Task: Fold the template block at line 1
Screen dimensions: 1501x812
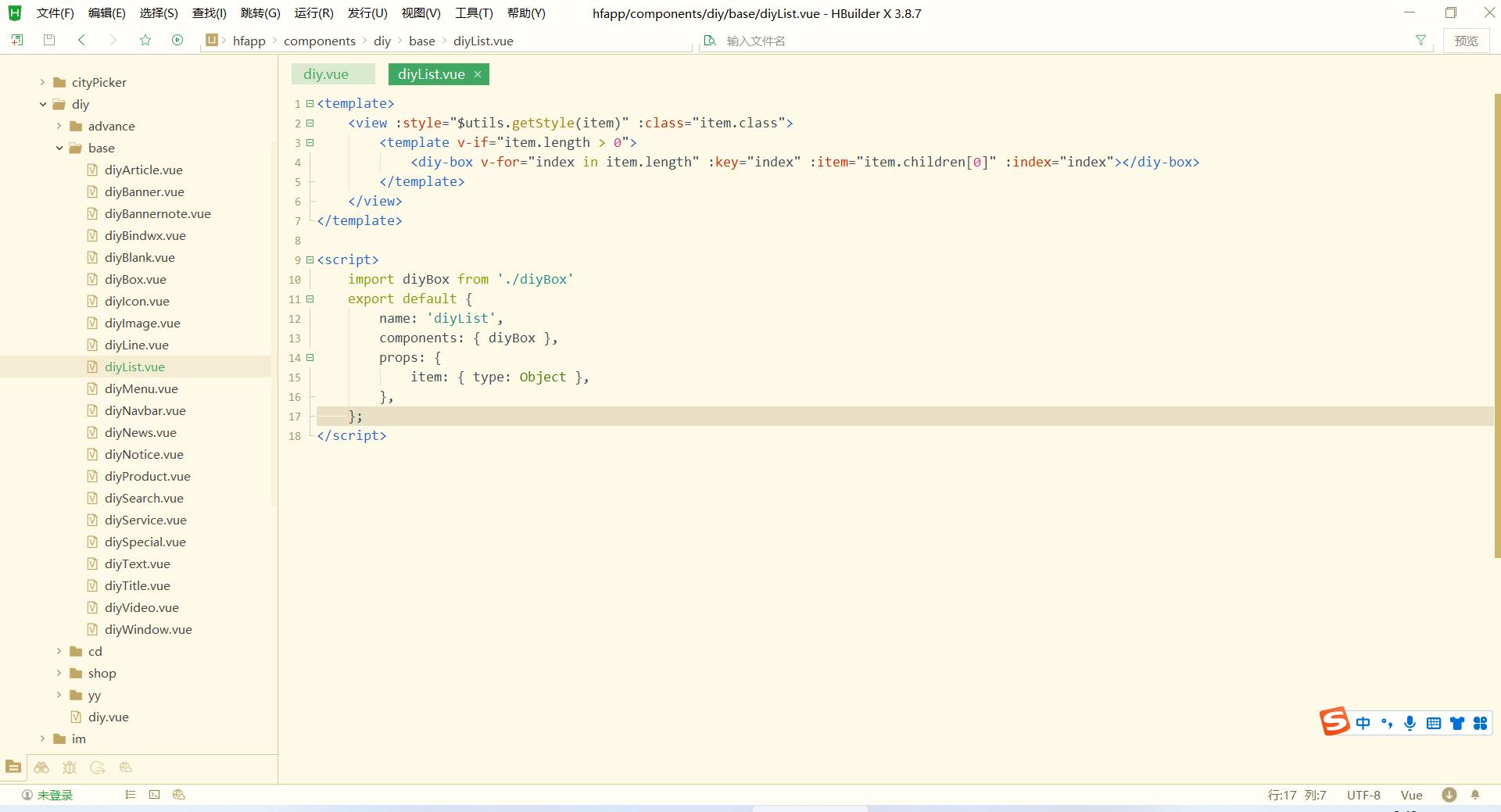Action: pyautogui.click(x=310, y=103)
